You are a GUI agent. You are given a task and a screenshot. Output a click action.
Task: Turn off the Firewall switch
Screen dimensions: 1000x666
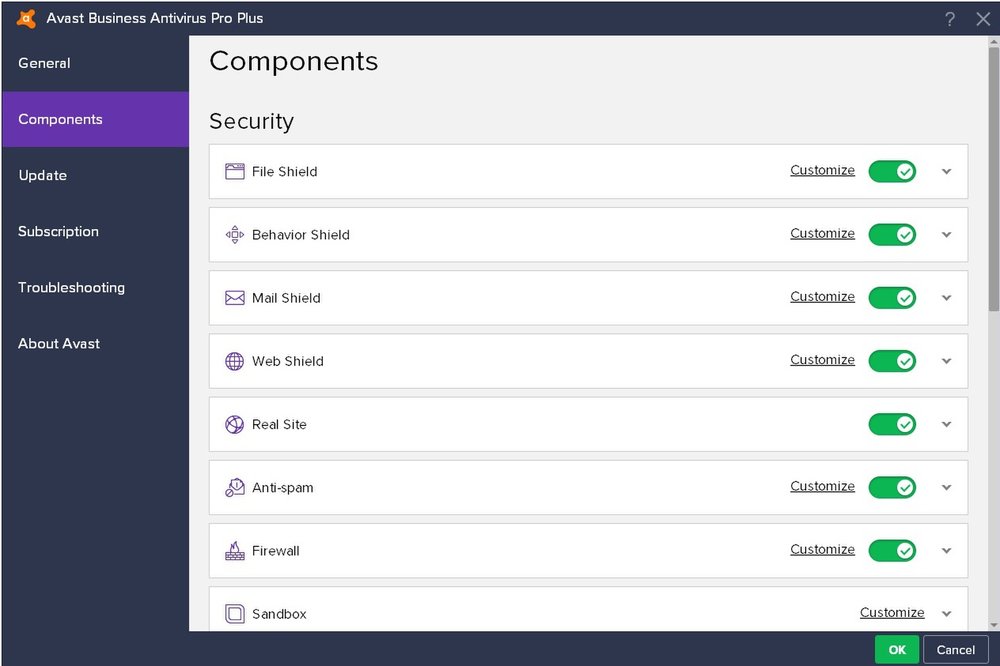click(892, 550)
